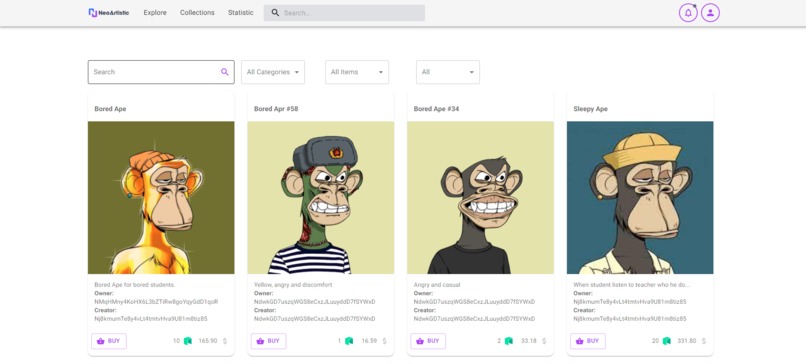Screen dimensions: 806x364
Task: Click the green token icon on Bored Apr #58
Action: click(x=349, y=341)
